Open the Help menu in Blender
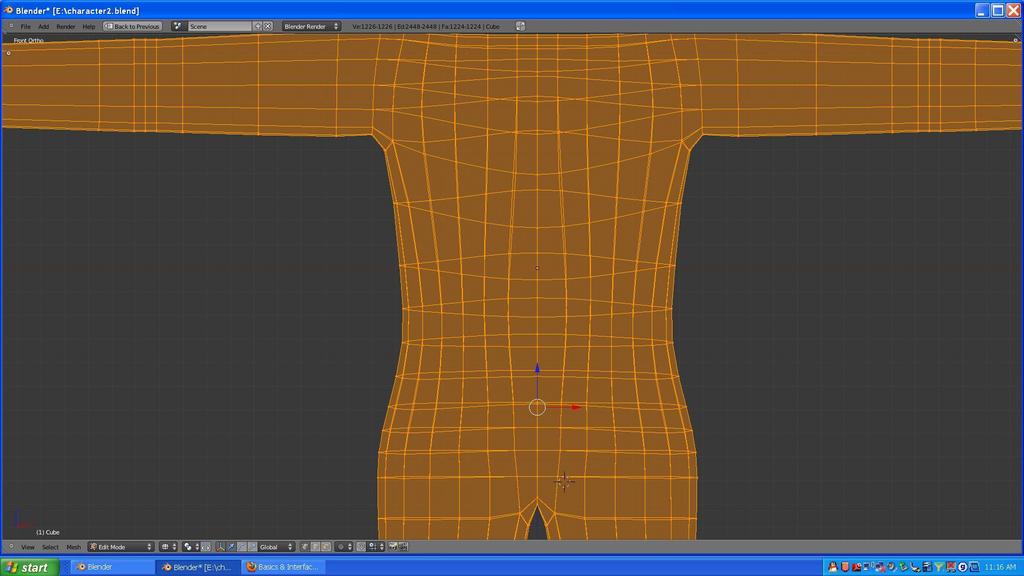The image size is (1024, 576). click(89, 27)
